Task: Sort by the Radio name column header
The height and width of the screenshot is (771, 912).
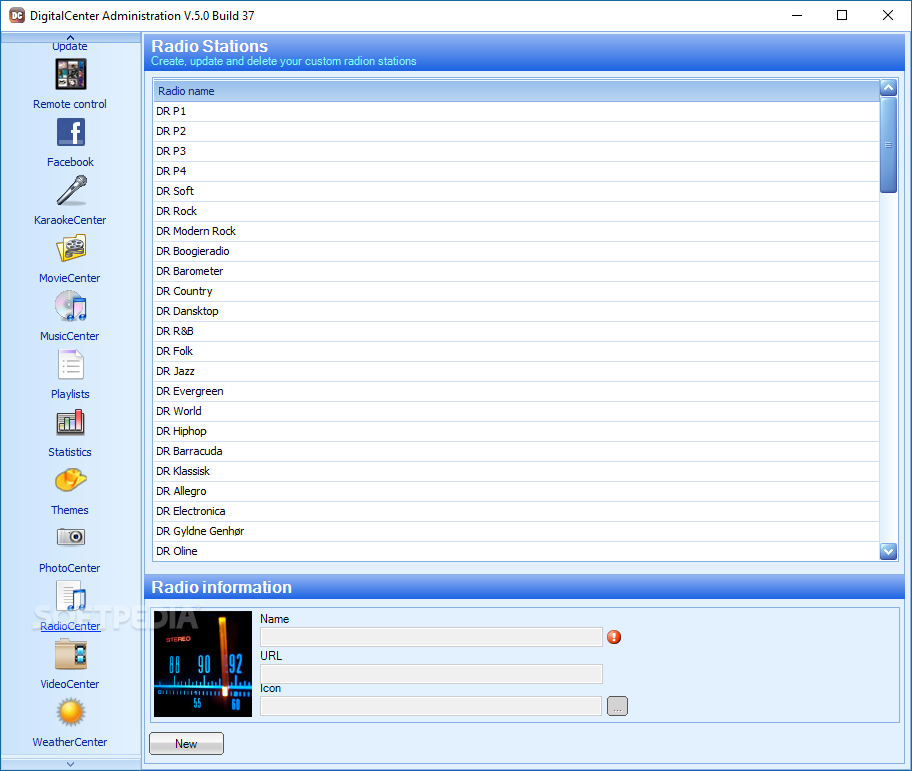Action: tap(516, 91)
